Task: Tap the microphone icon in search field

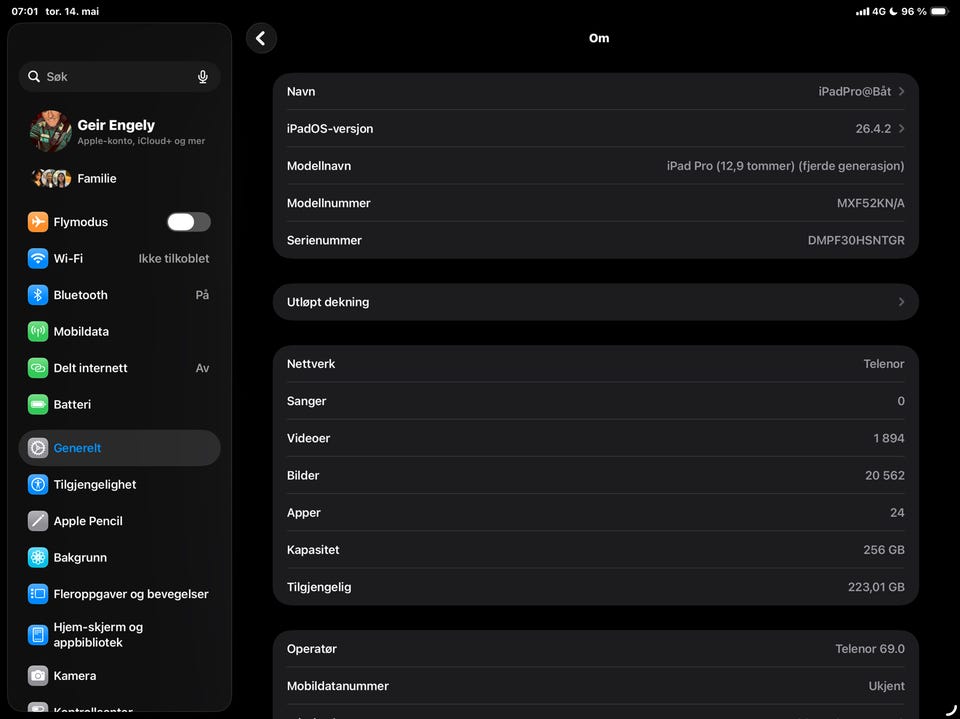Action: click(x=203, y=77)
